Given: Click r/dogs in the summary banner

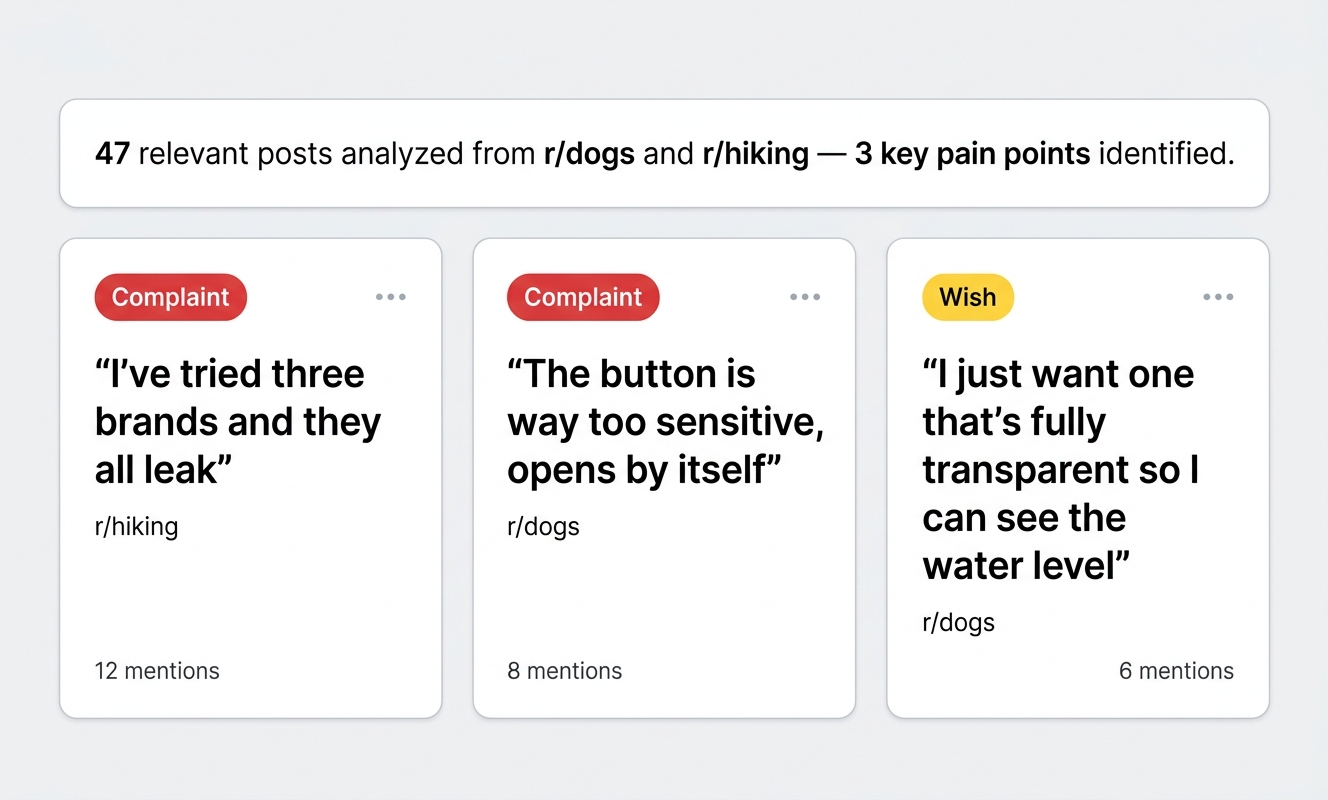Looking at the screenshot, I should click(589, 154).
